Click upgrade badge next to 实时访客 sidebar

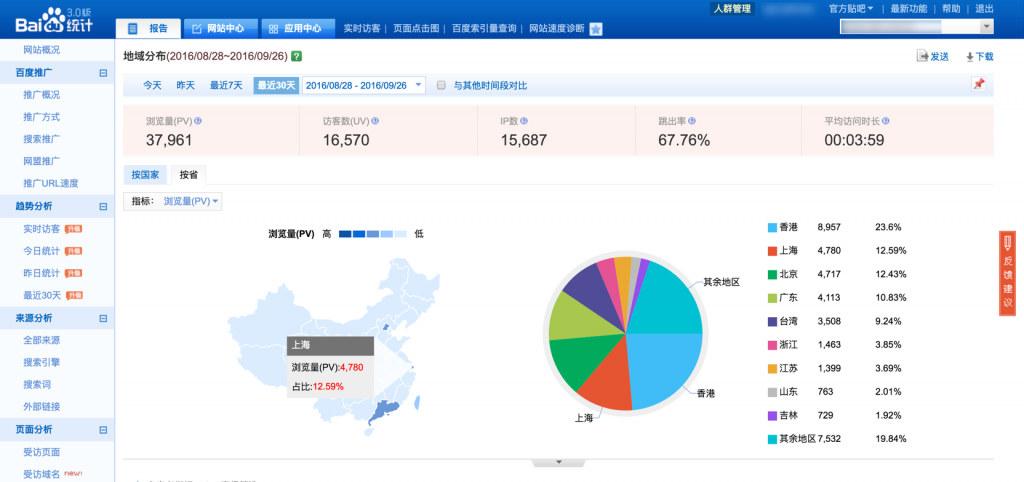click(x=73, y=229)
